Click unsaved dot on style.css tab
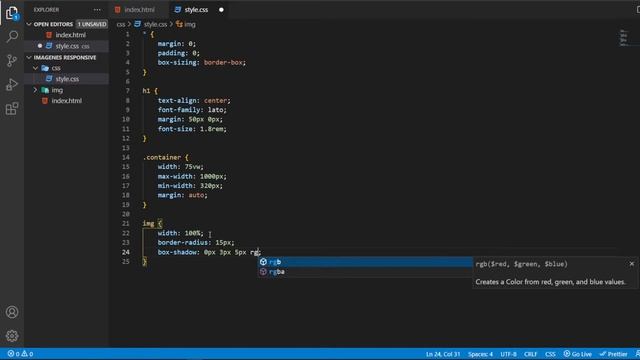The image size is (640, 360). pyautogui.click(x=221, y=9)
